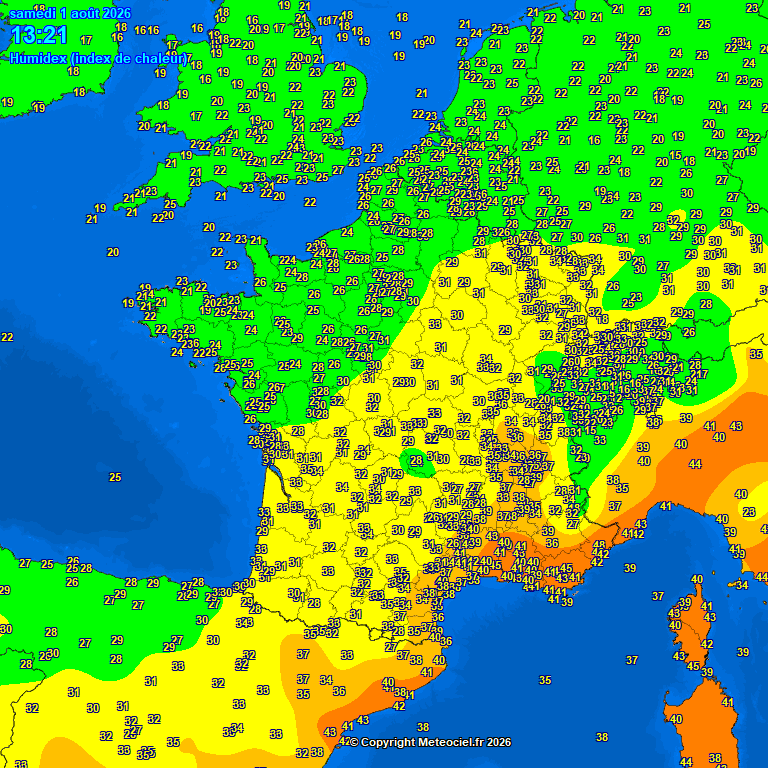Click the "© Copyright Meteociel.fr 2026" text
768x768 pixels.
pyautogui.click(x=431, y=743)
